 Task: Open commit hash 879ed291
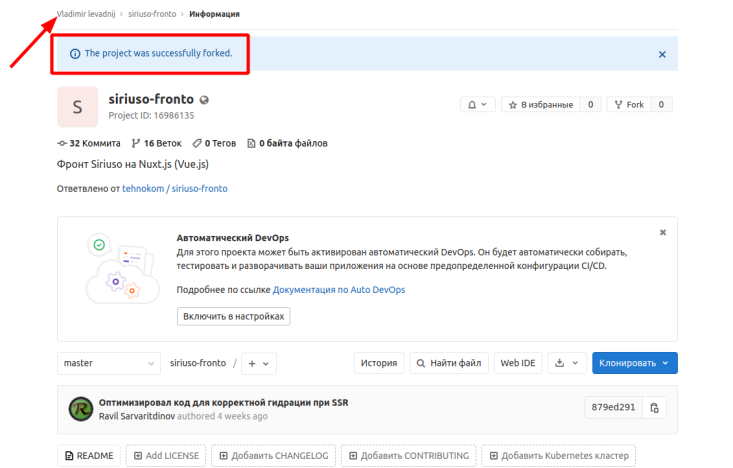point(613,408)
